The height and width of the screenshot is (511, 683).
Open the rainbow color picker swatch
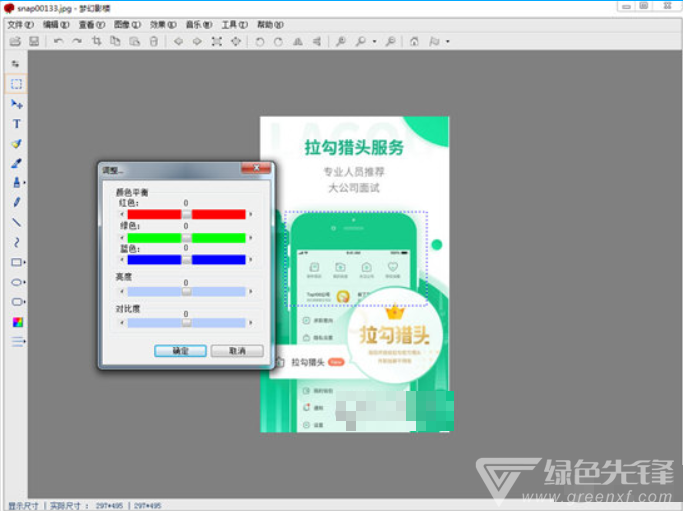(17, 322)
